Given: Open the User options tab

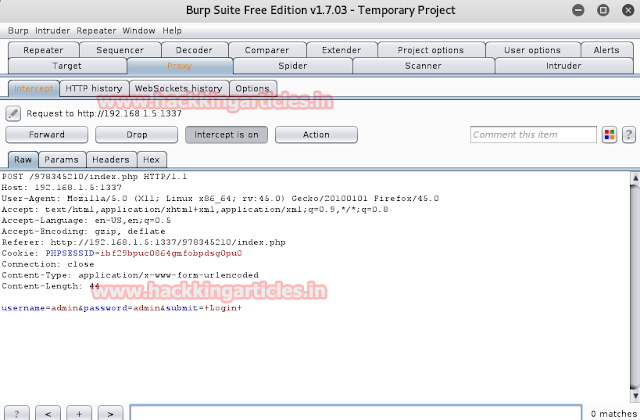Looking at the screenshot, I should [x=533, y=50].
